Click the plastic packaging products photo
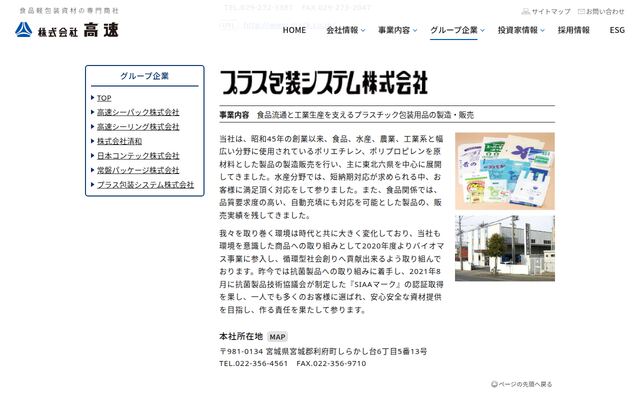 505,171
